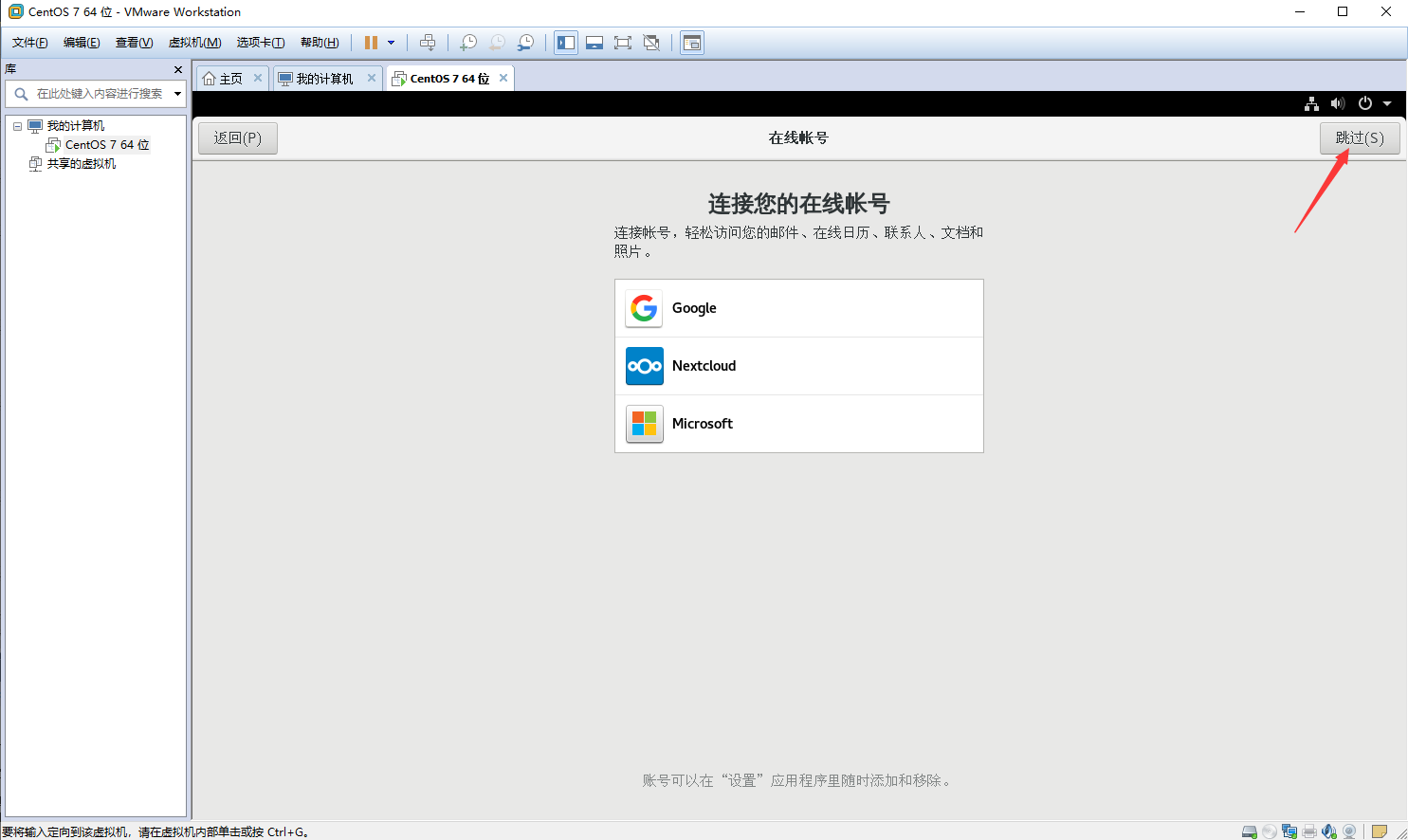Click the GNOME power icon

point(1365,103)
